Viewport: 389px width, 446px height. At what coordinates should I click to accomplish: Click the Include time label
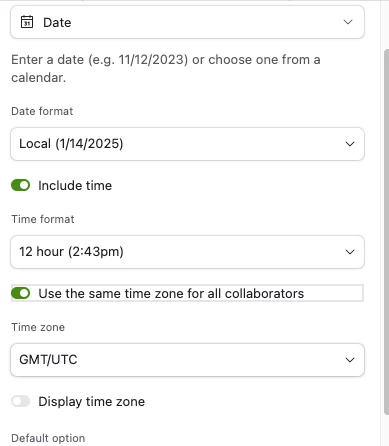tap(75, 186)
